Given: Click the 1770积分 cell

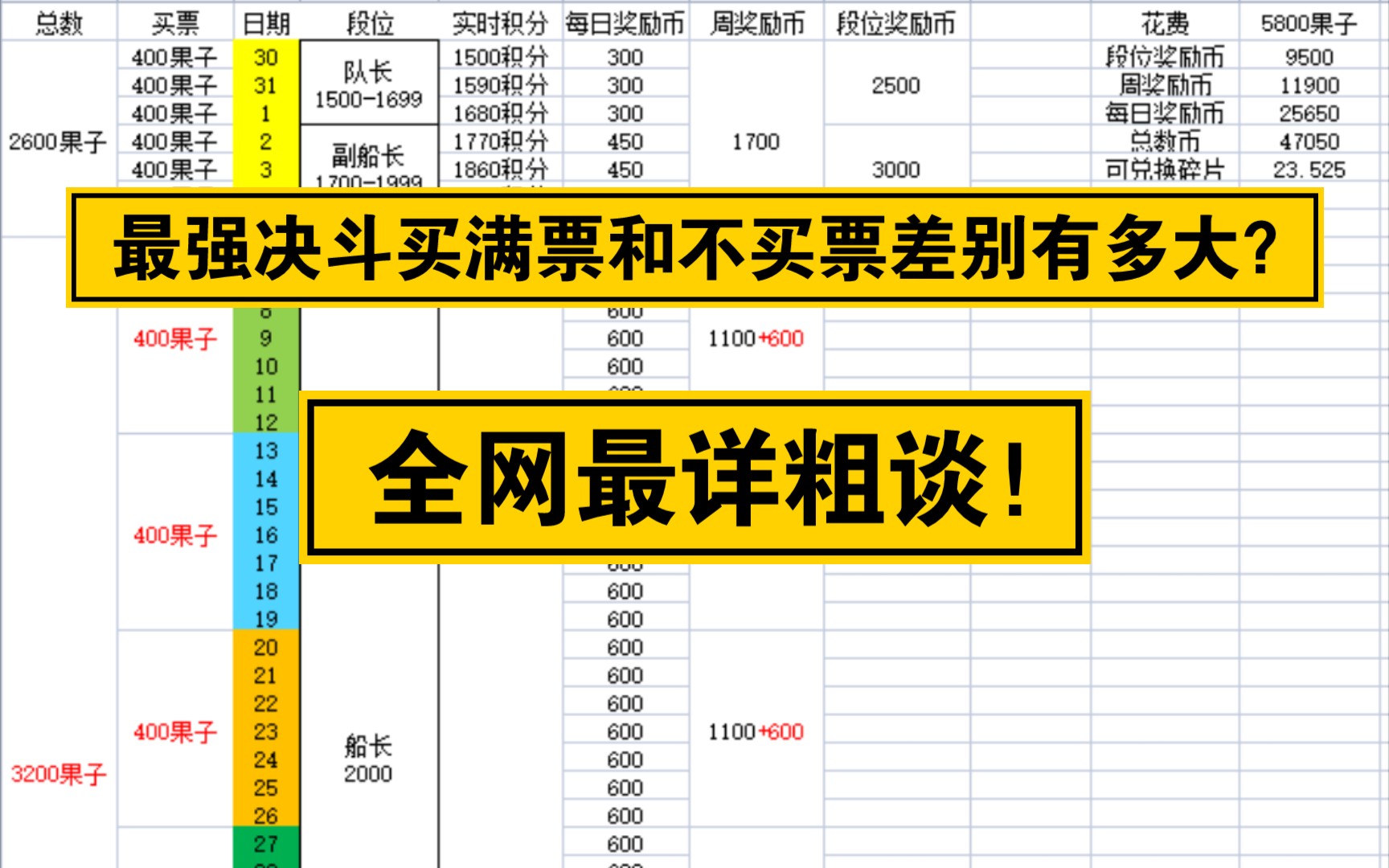Looking at the screenshot, I should click(500, 141).
